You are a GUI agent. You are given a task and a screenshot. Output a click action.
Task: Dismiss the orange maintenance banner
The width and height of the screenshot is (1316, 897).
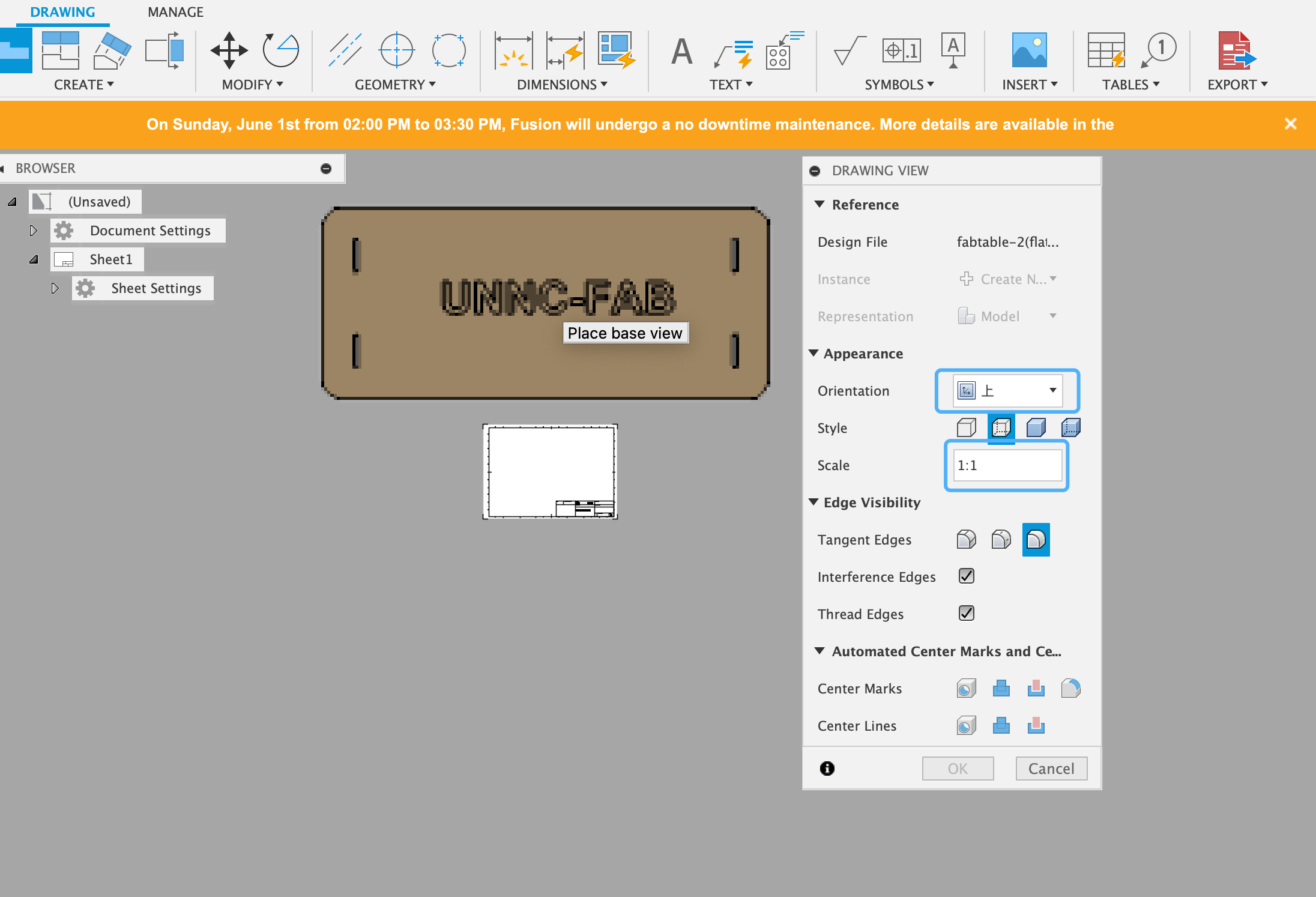(1290, 124)
